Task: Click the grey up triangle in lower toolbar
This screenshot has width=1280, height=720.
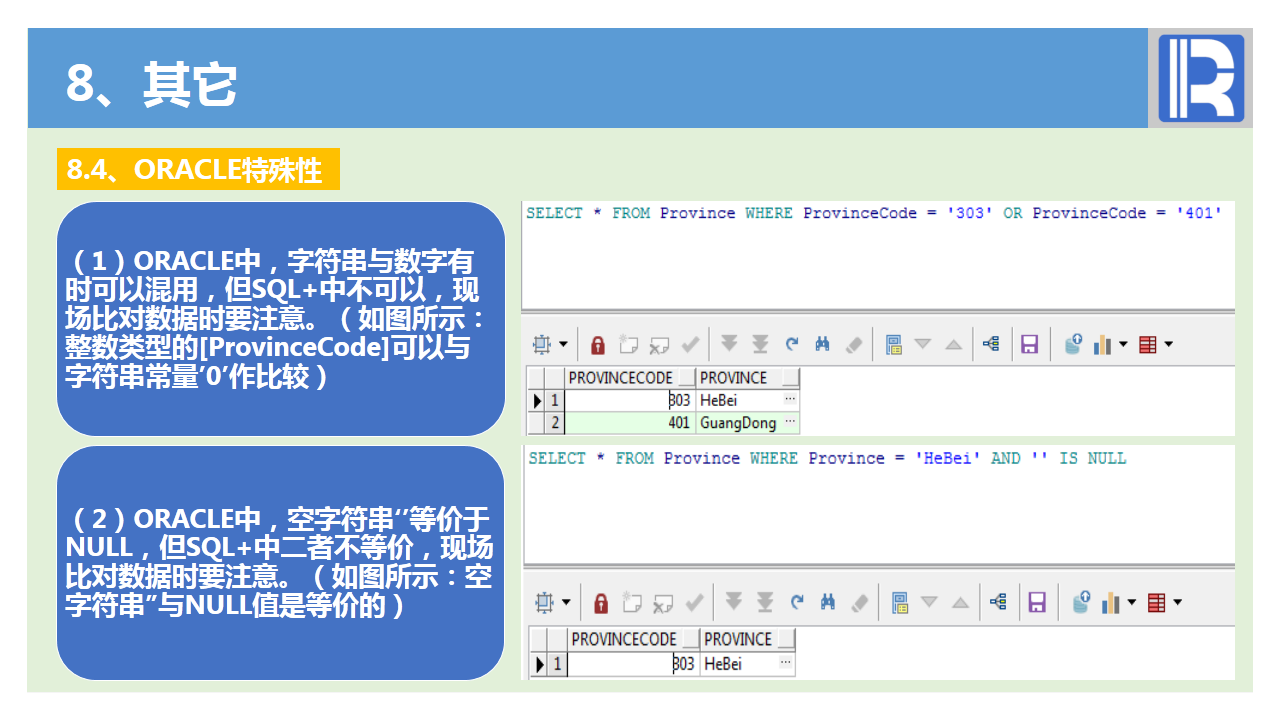Action: click(960, 602)
